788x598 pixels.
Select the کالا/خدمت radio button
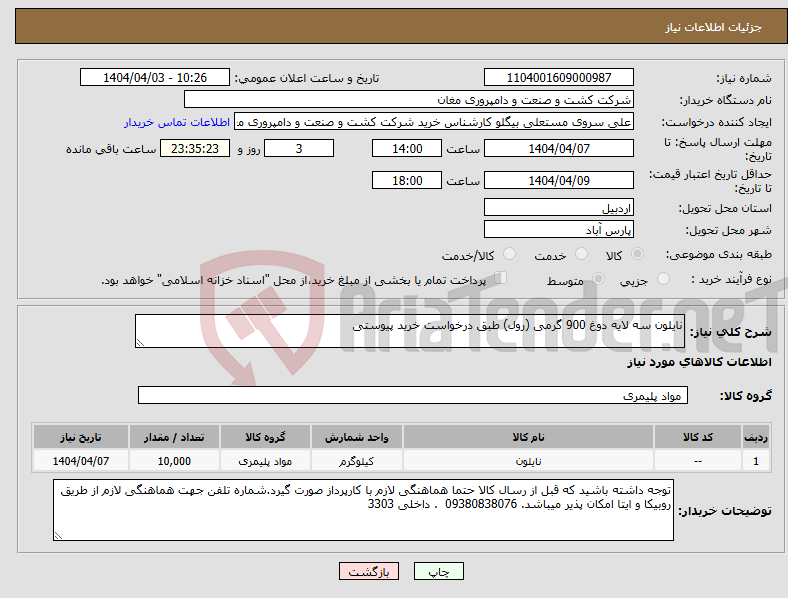pos(510,254)
